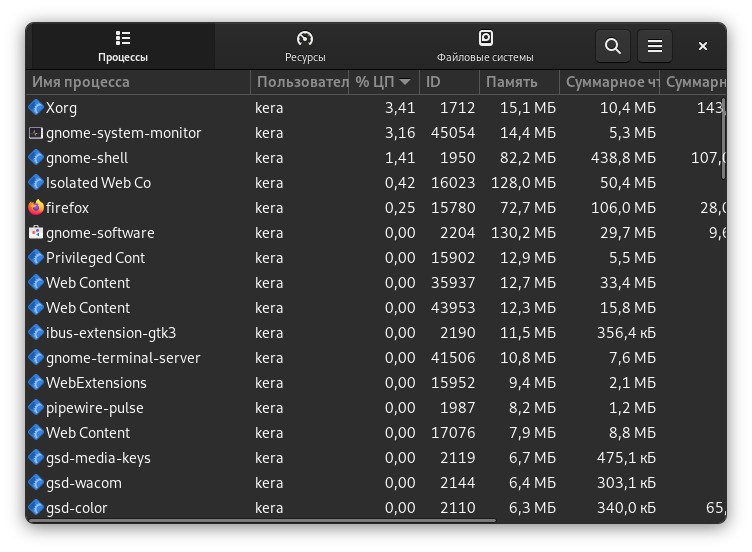The height and width of the screenshot is (552, 752).
Task: Open the Файловые системы tab
Action: point(485,46)
